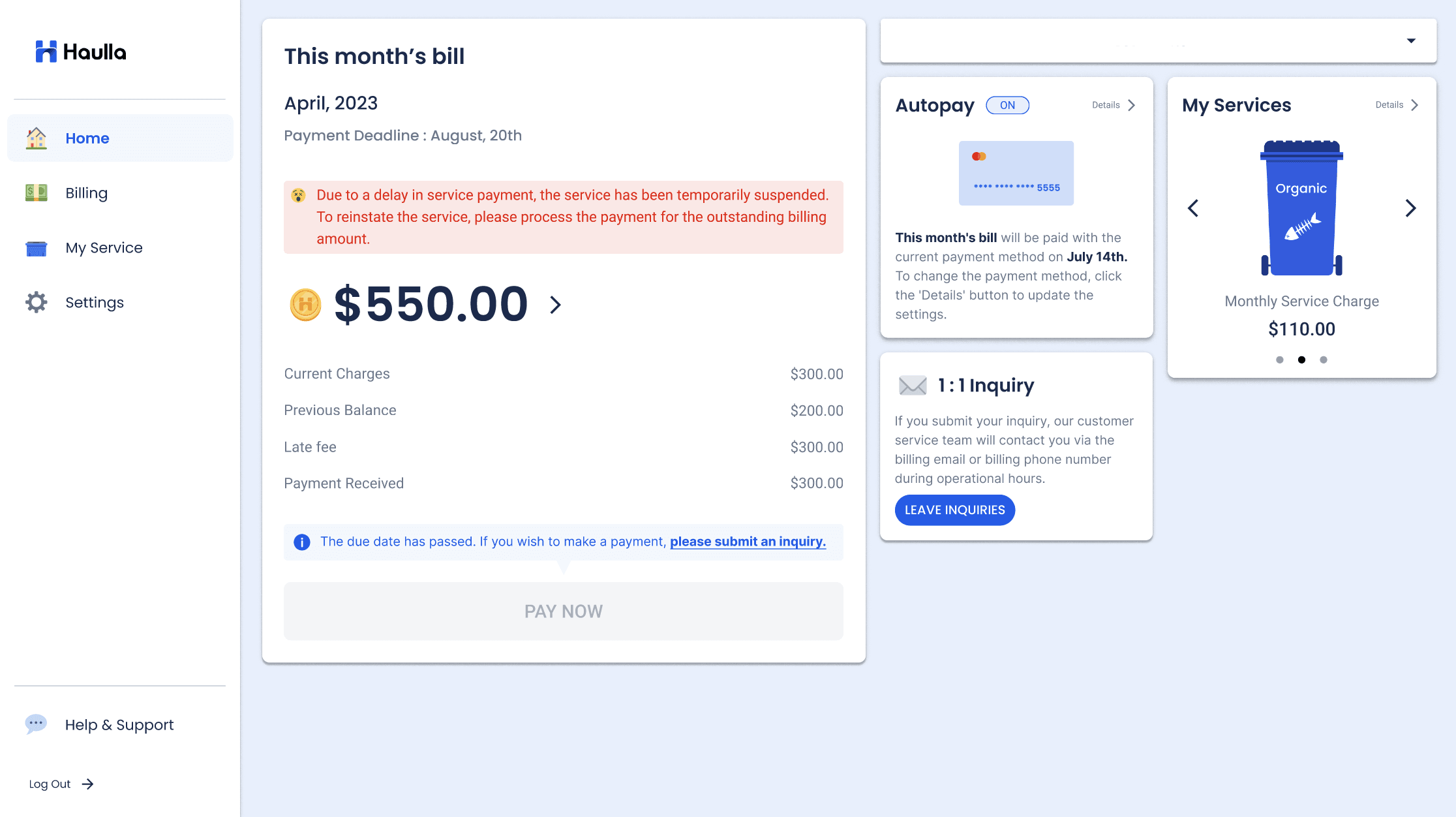1456x817 pixels.
Task: Open Autopay Details chevron
Action: [x=1132, y=105]
